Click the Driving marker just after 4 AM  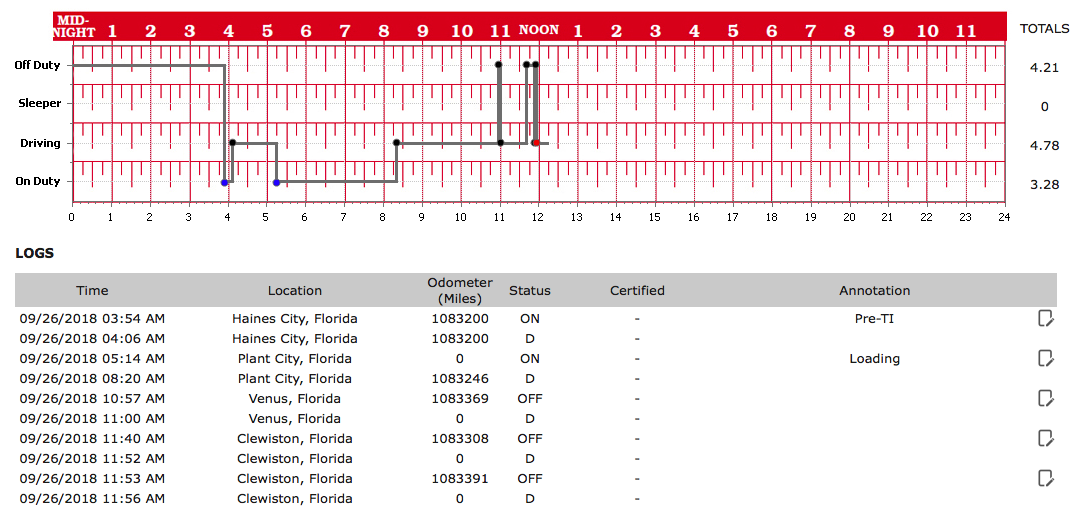(232, 143)
